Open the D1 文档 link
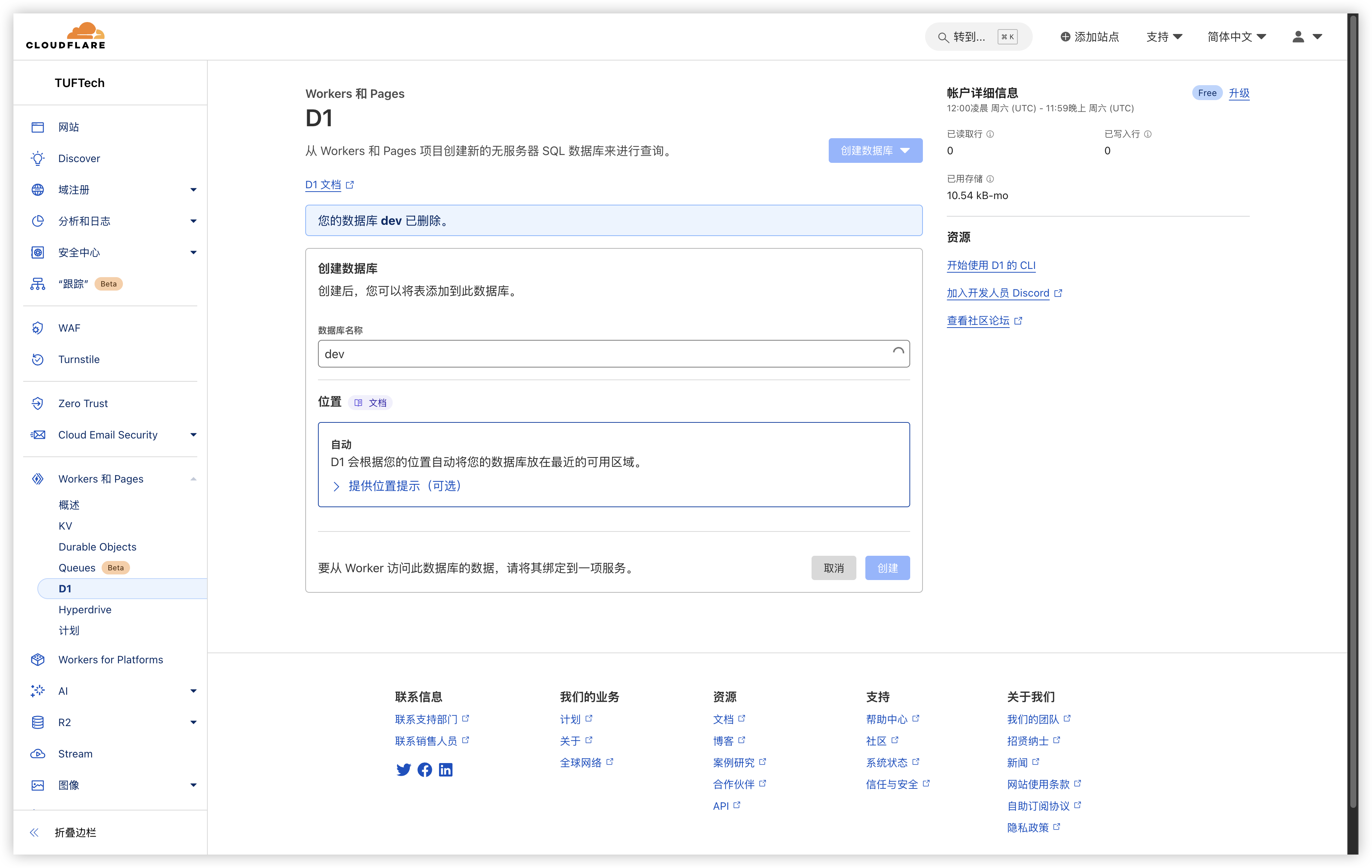The height and width of the screenshot is (868, 1372). pos(324,185)
